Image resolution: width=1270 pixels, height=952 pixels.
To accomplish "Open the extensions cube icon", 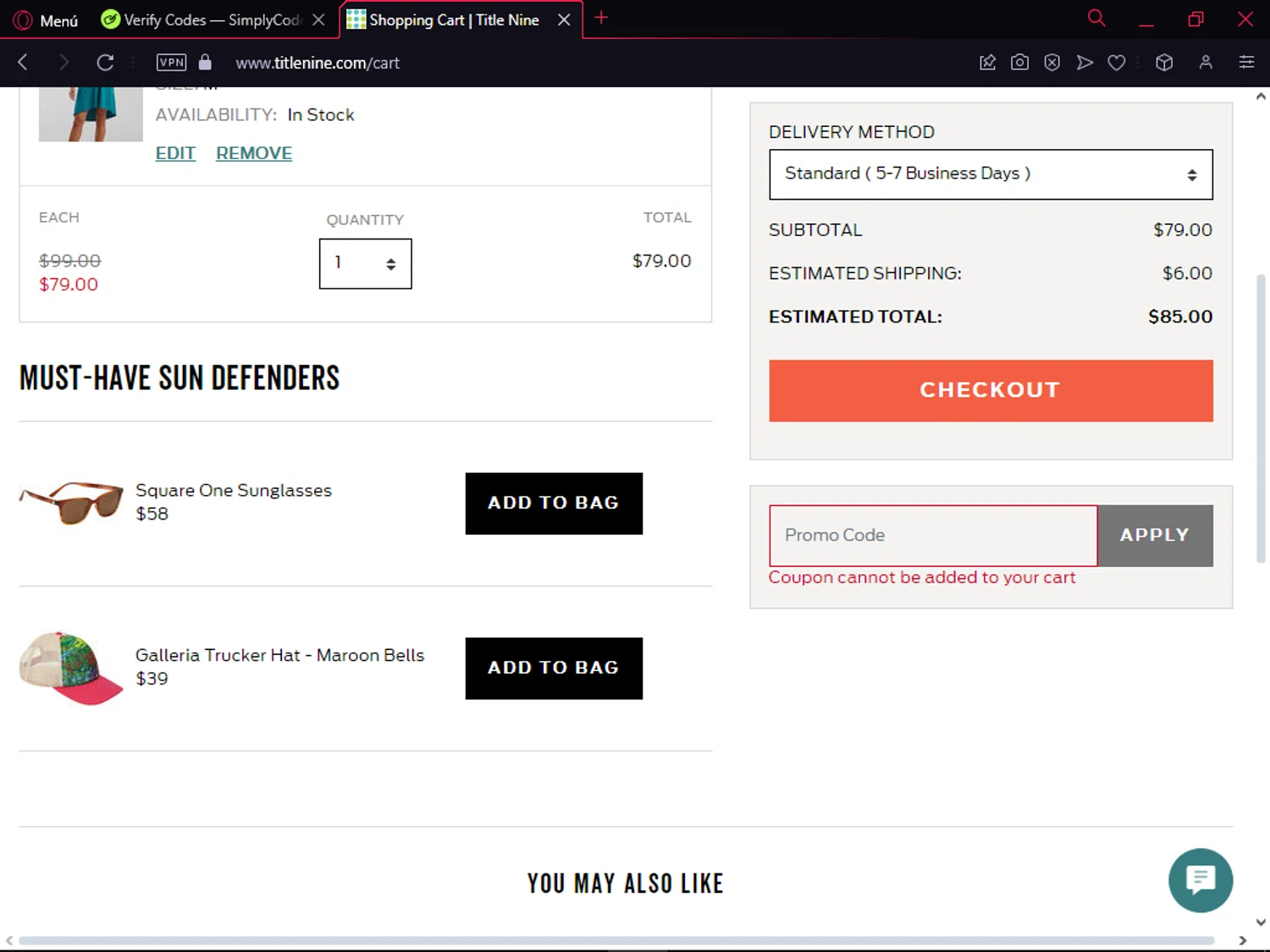I will pyautogui.click(x=1164, y=62).
